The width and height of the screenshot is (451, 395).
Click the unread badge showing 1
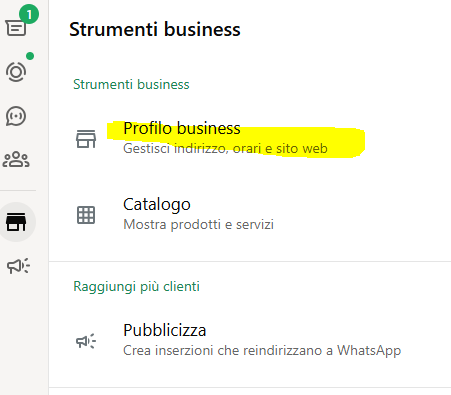29,14
